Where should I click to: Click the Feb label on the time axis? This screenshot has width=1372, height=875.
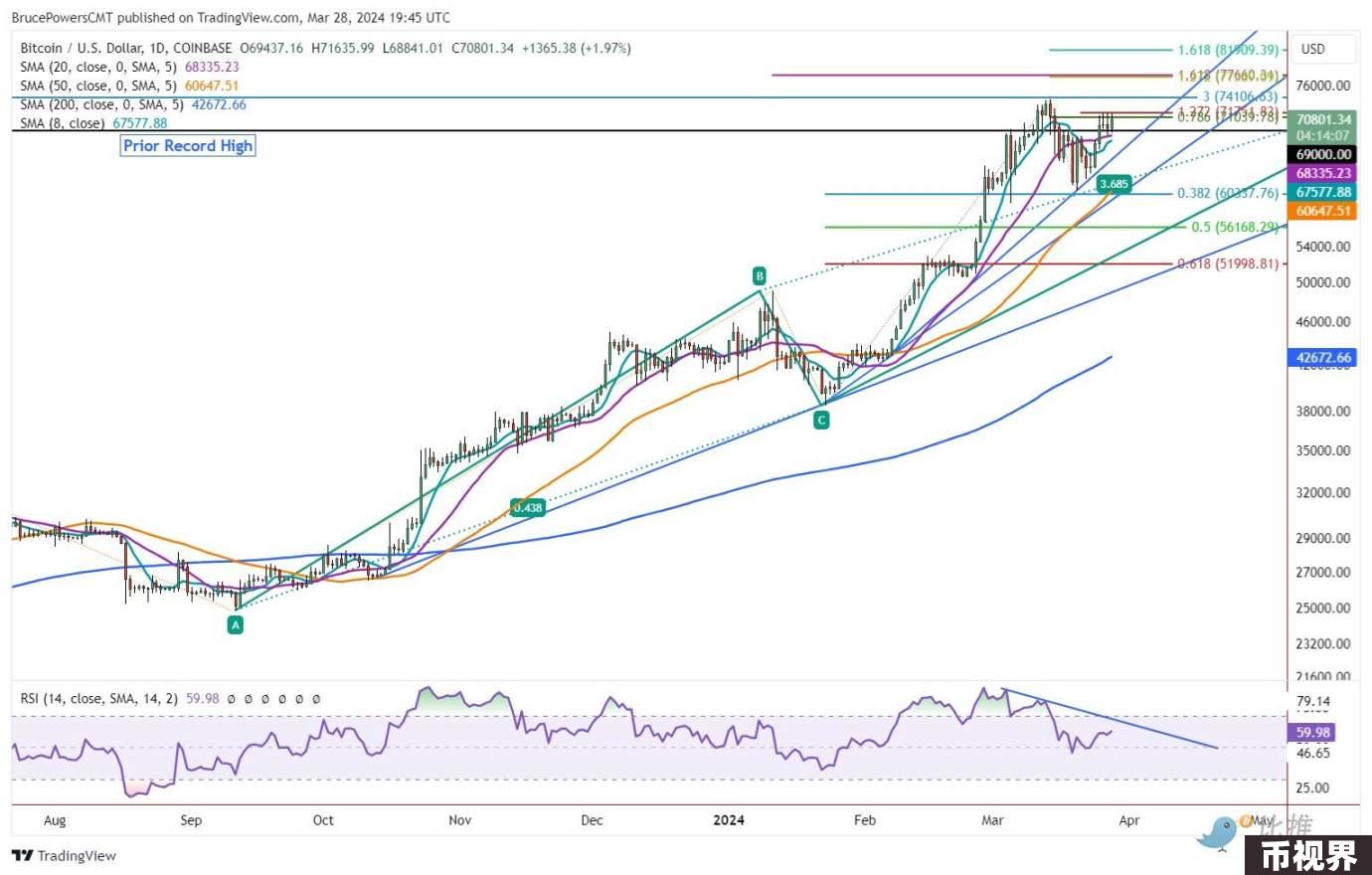pyautogui.click(x=865, y=820)
